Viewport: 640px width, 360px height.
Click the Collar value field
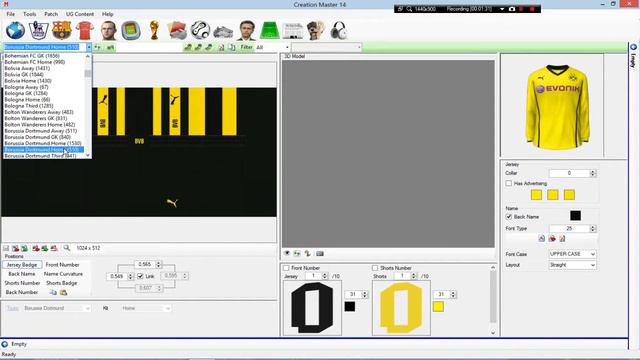point(569,173)
